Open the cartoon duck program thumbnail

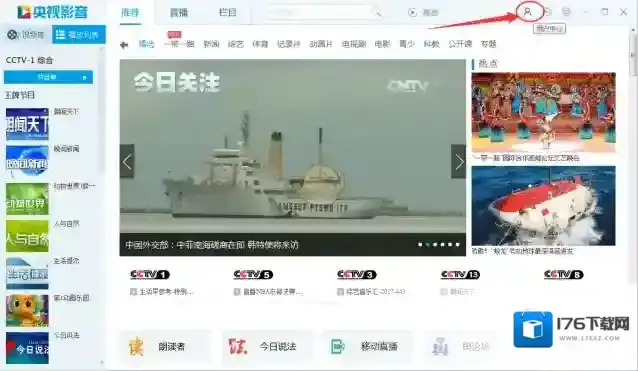27,311
